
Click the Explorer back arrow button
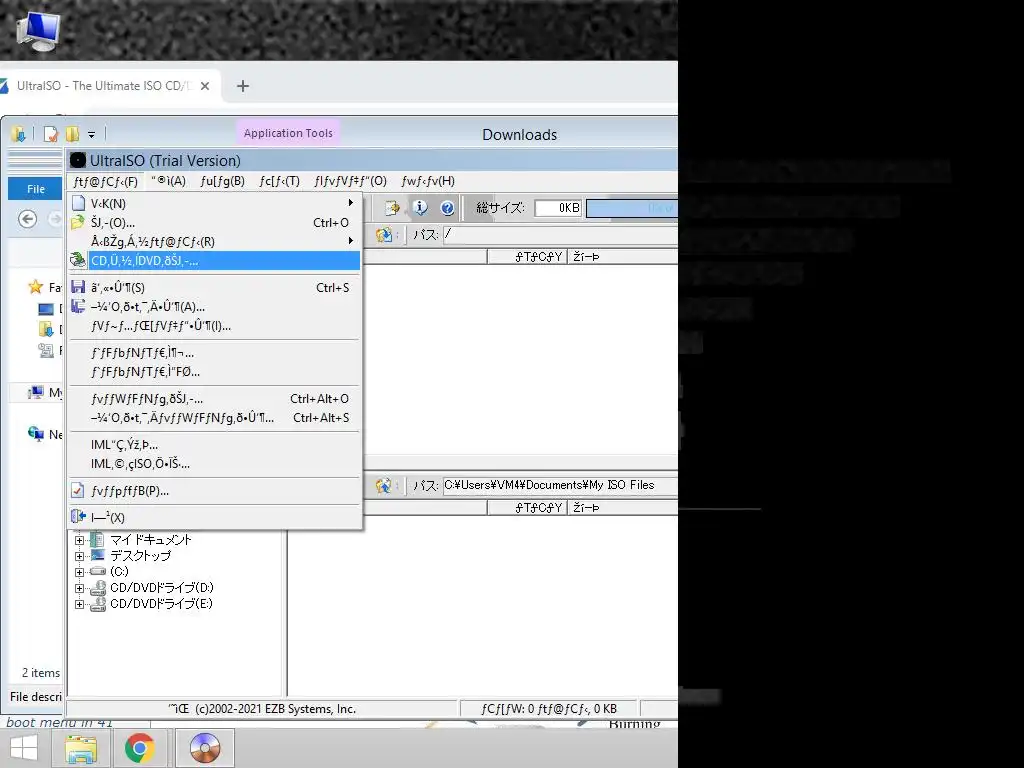[x=27, y=219]
